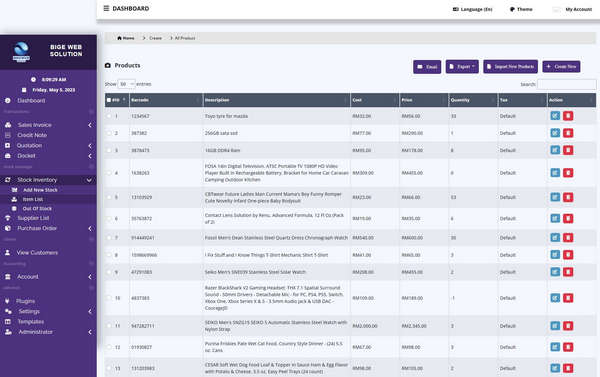
Task: Open Add New Stock submenu item
Action: point(40,190)
